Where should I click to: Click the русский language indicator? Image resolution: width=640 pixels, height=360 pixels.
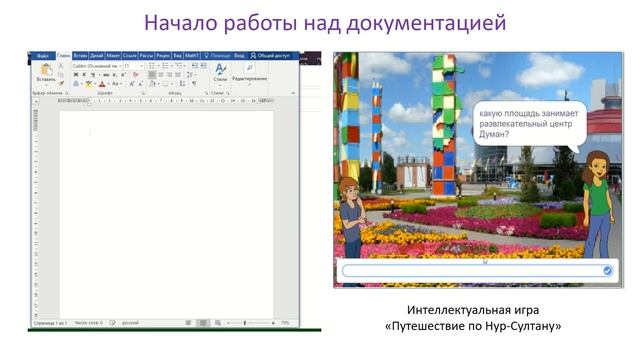131,323
